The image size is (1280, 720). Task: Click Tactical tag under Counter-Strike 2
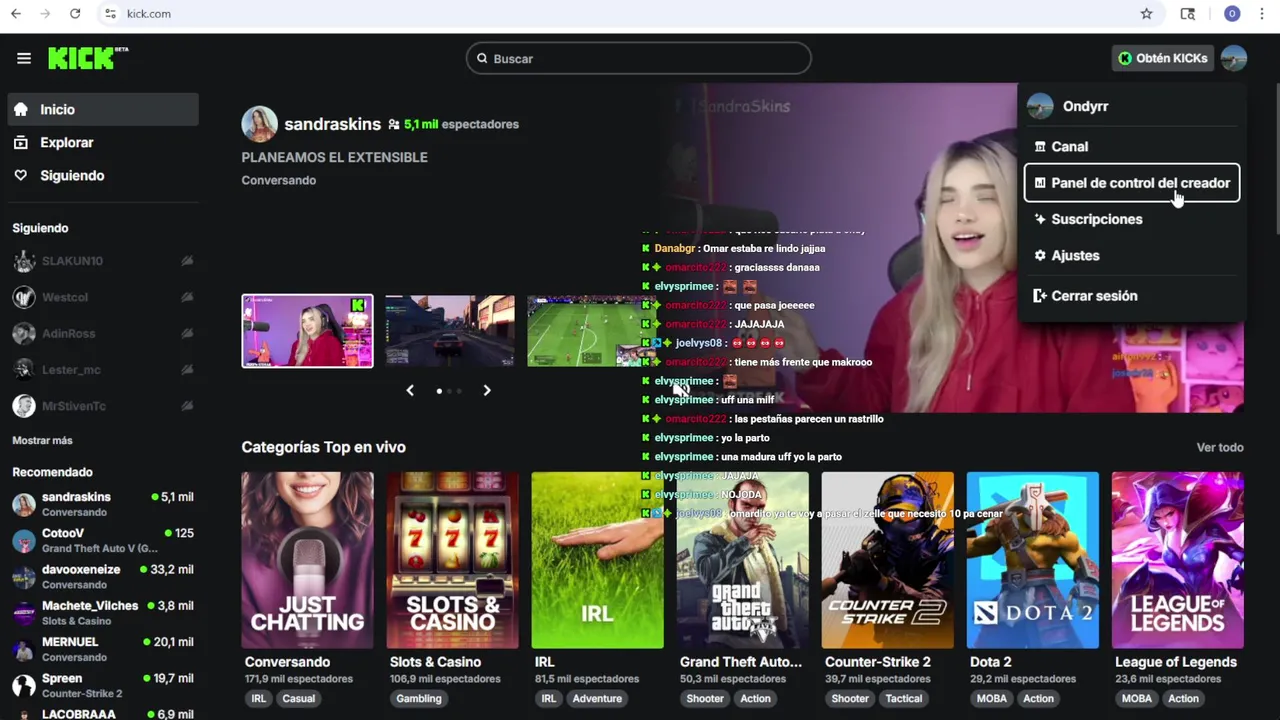pyautogui.click(x=903, y=699)
